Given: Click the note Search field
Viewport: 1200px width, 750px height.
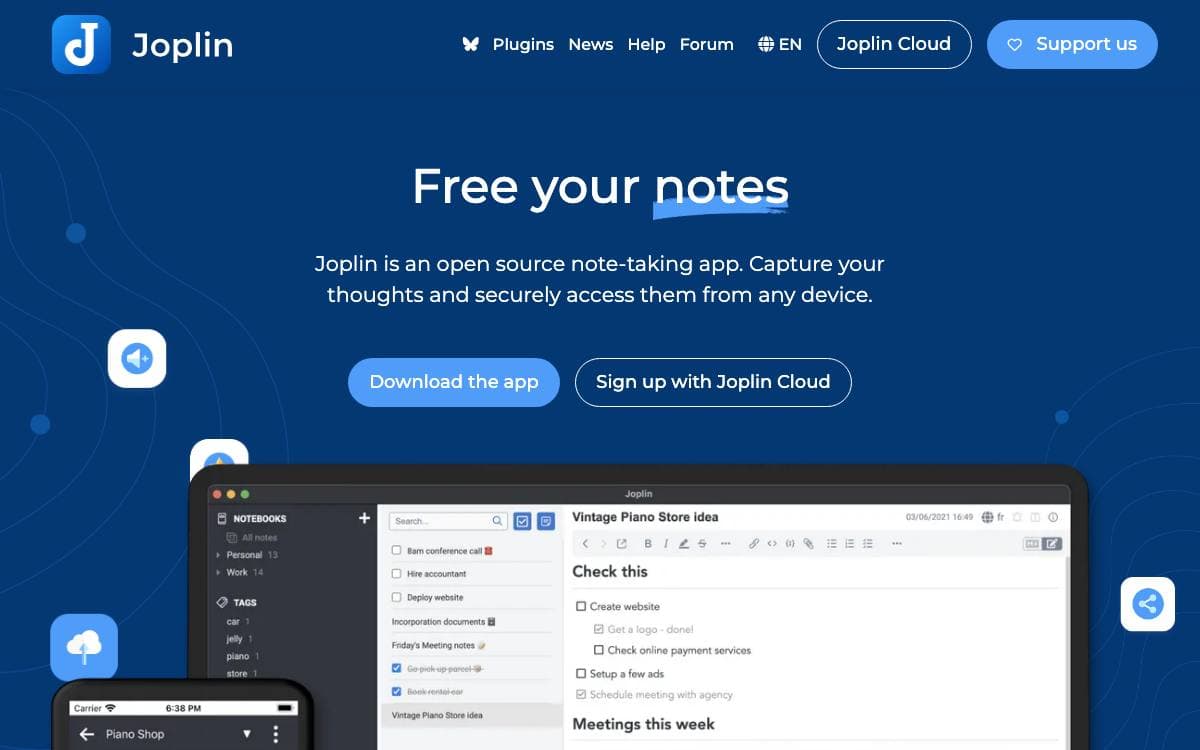Looking at the screenshot, I should pyautogui.click(x=447, y=521).
